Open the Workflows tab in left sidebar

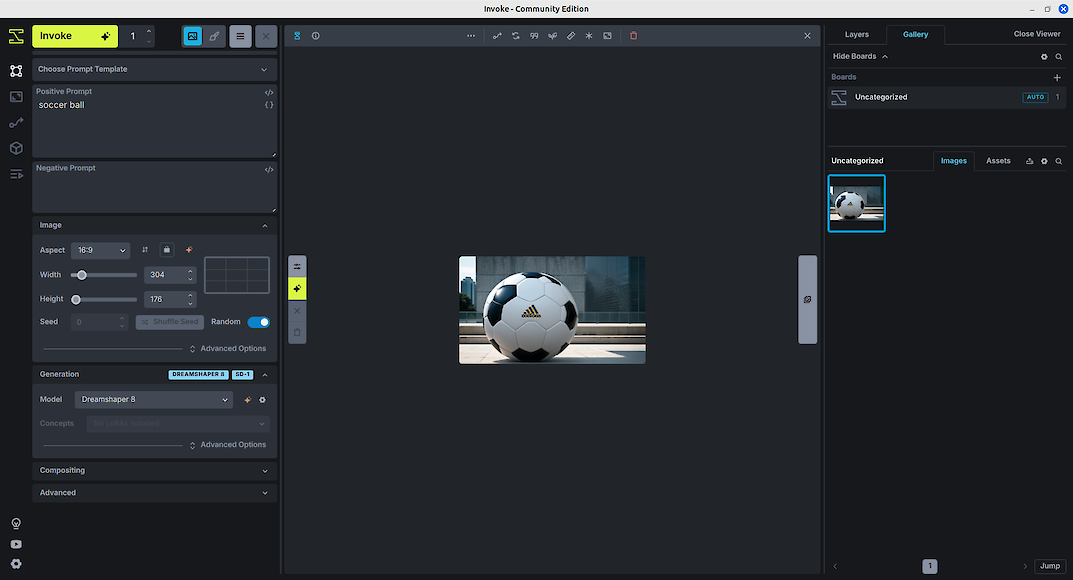point(16,122)
